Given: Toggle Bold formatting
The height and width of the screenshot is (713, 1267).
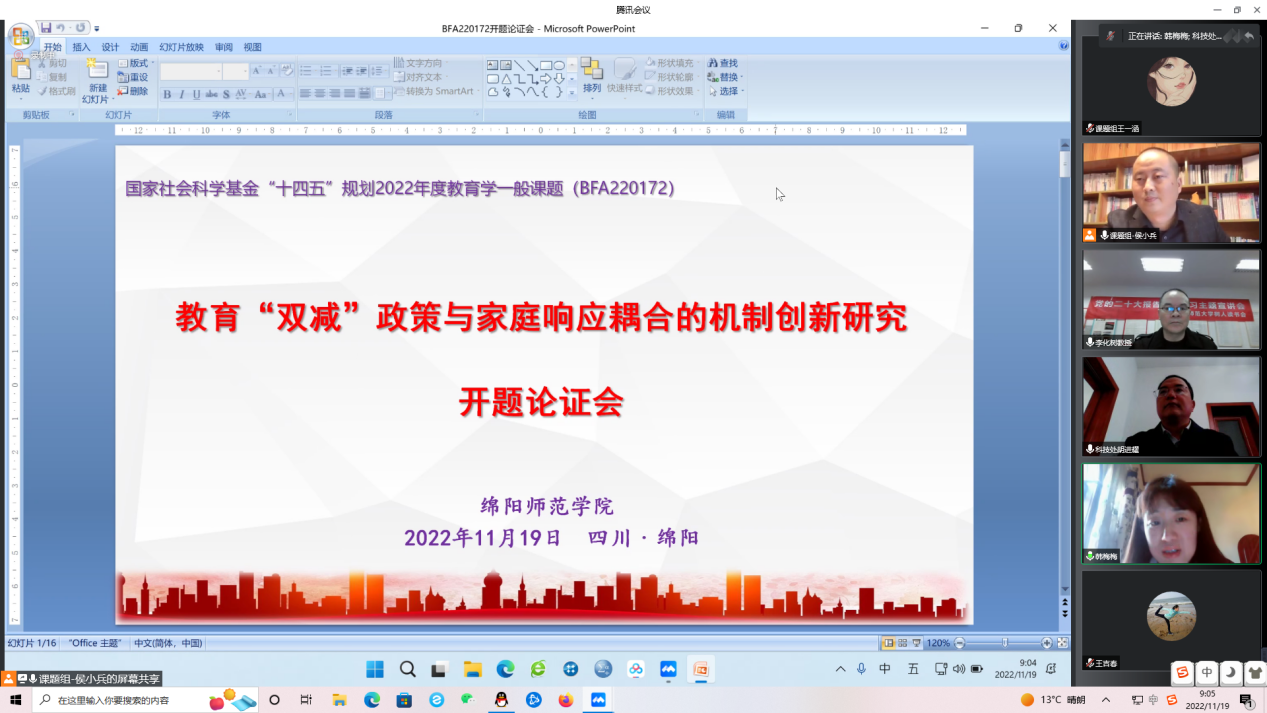Looking at the screenshot, I should [167, 94].
